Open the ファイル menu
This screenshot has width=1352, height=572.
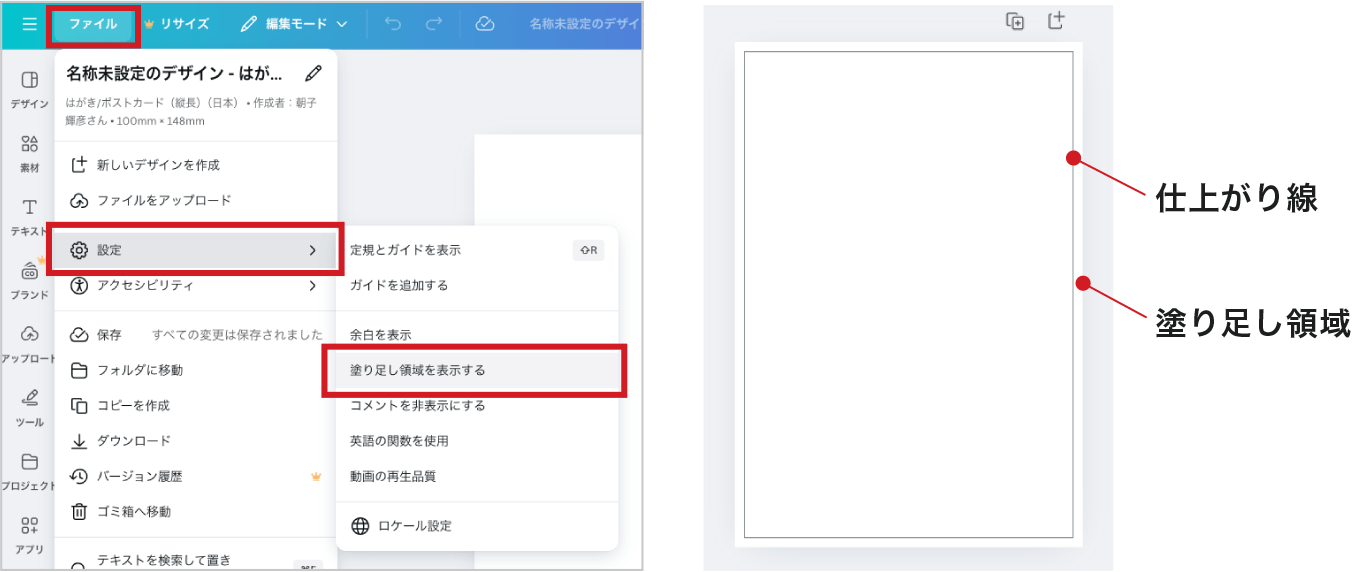point(93,24)
